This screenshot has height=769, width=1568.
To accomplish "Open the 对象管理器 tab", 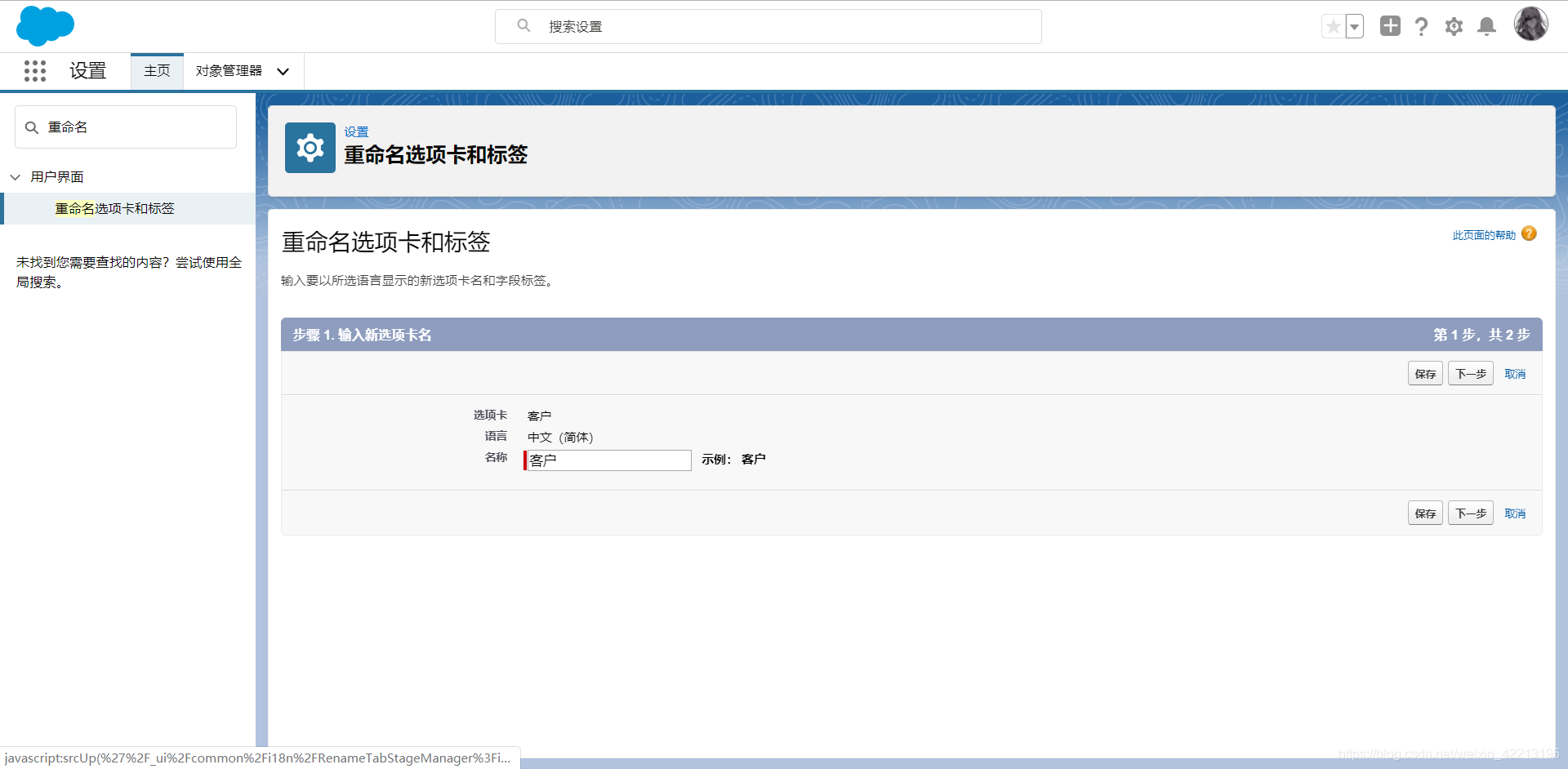I will tap(229, 71).
